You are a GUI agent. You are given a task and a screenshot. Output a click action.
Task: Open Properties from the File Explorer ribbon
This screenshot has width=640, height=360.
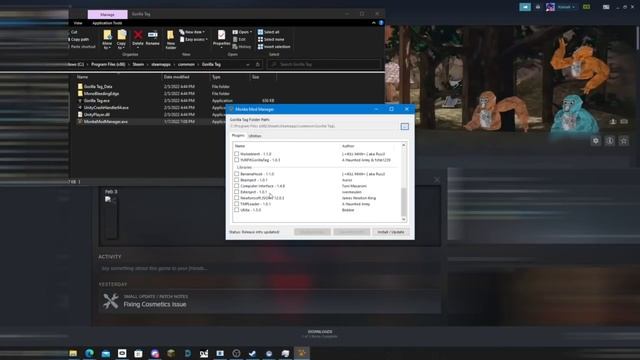221,38
